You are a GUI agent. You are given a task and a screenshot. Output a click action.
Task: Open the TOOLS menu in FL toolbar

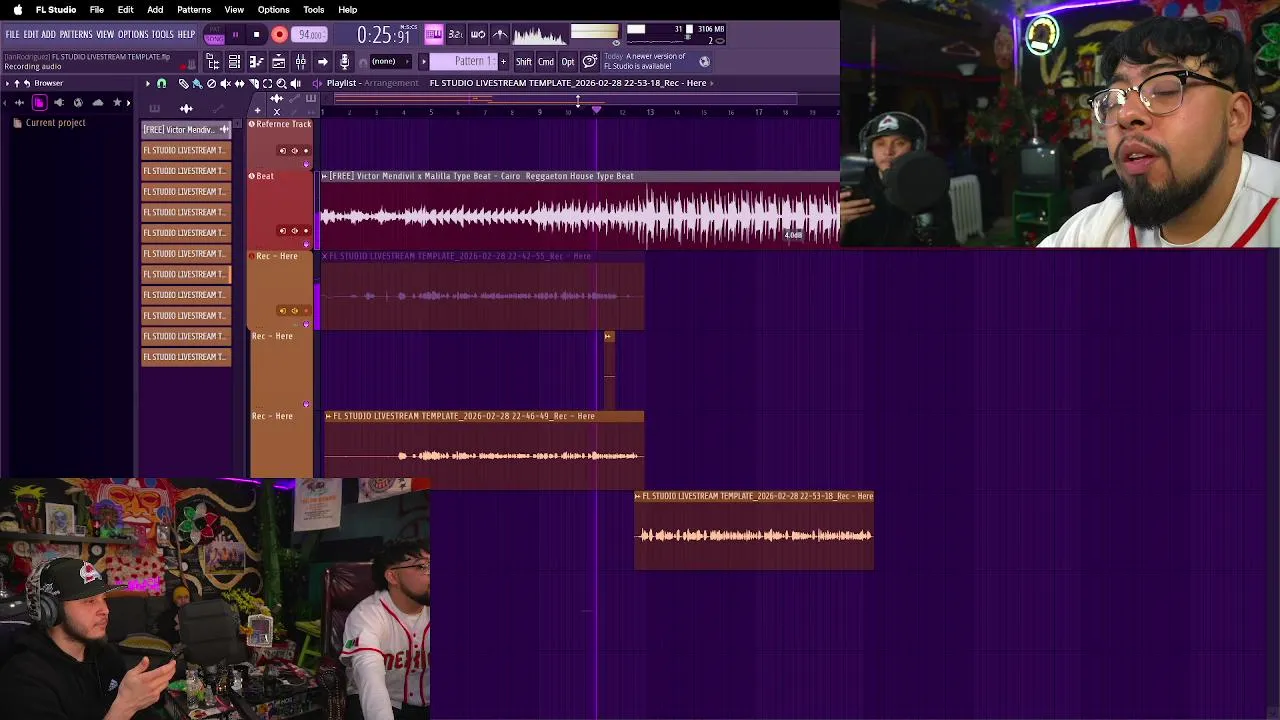pyautogui.click(x=162, y=34)
